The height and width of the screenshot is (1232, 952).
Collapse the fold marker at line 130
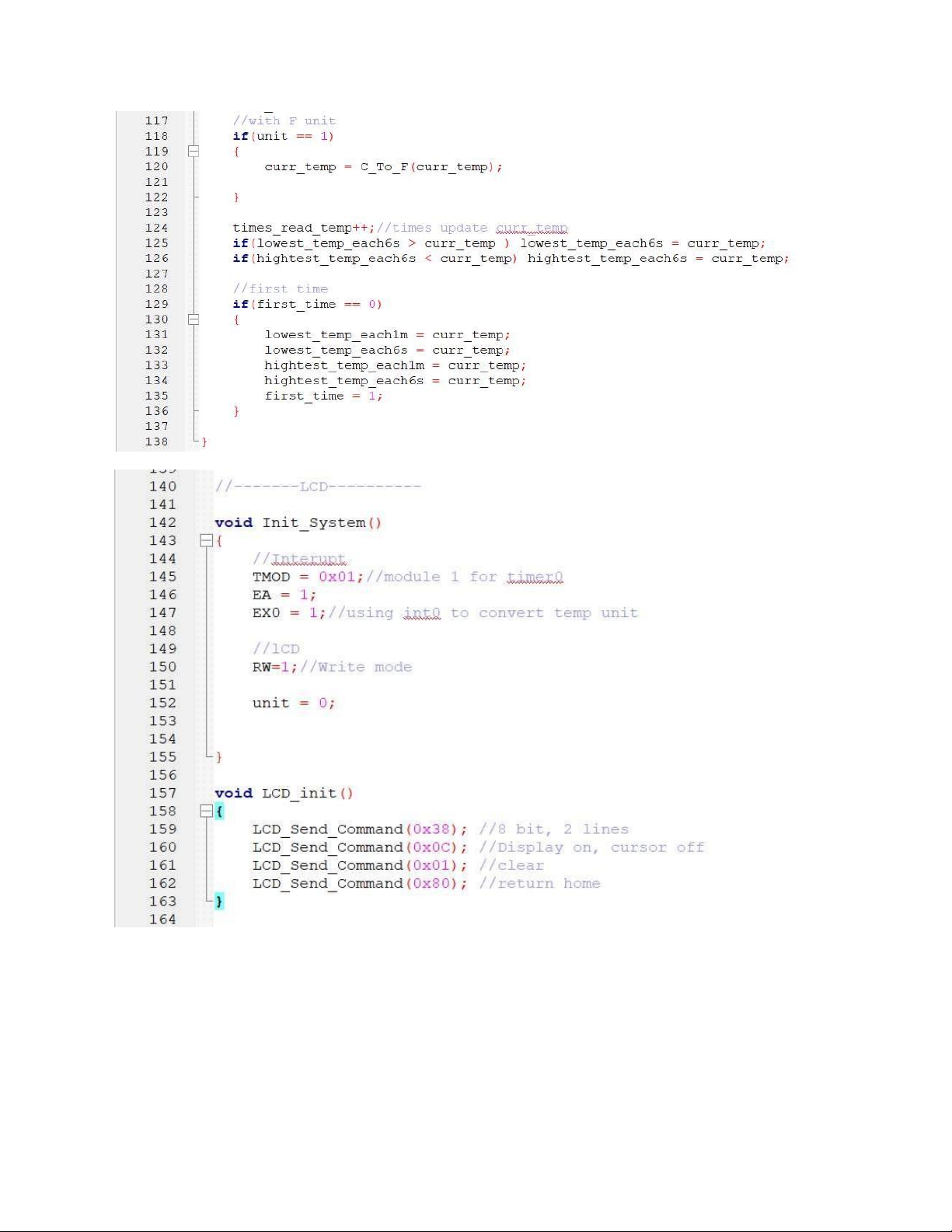[194, 319]
